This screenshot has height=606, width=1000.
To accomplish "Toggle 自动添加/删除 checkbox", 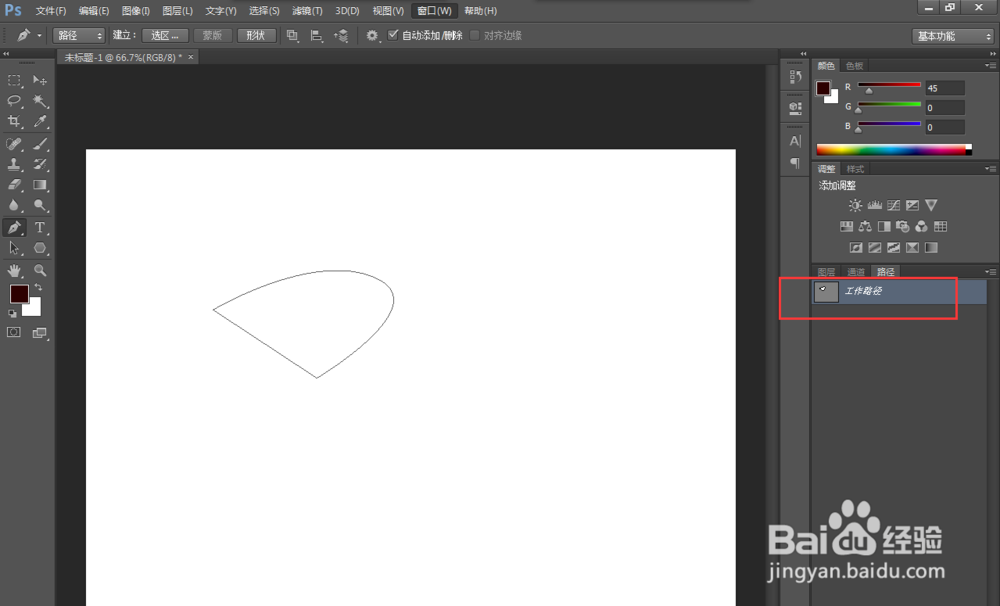I will pos(393,35).
